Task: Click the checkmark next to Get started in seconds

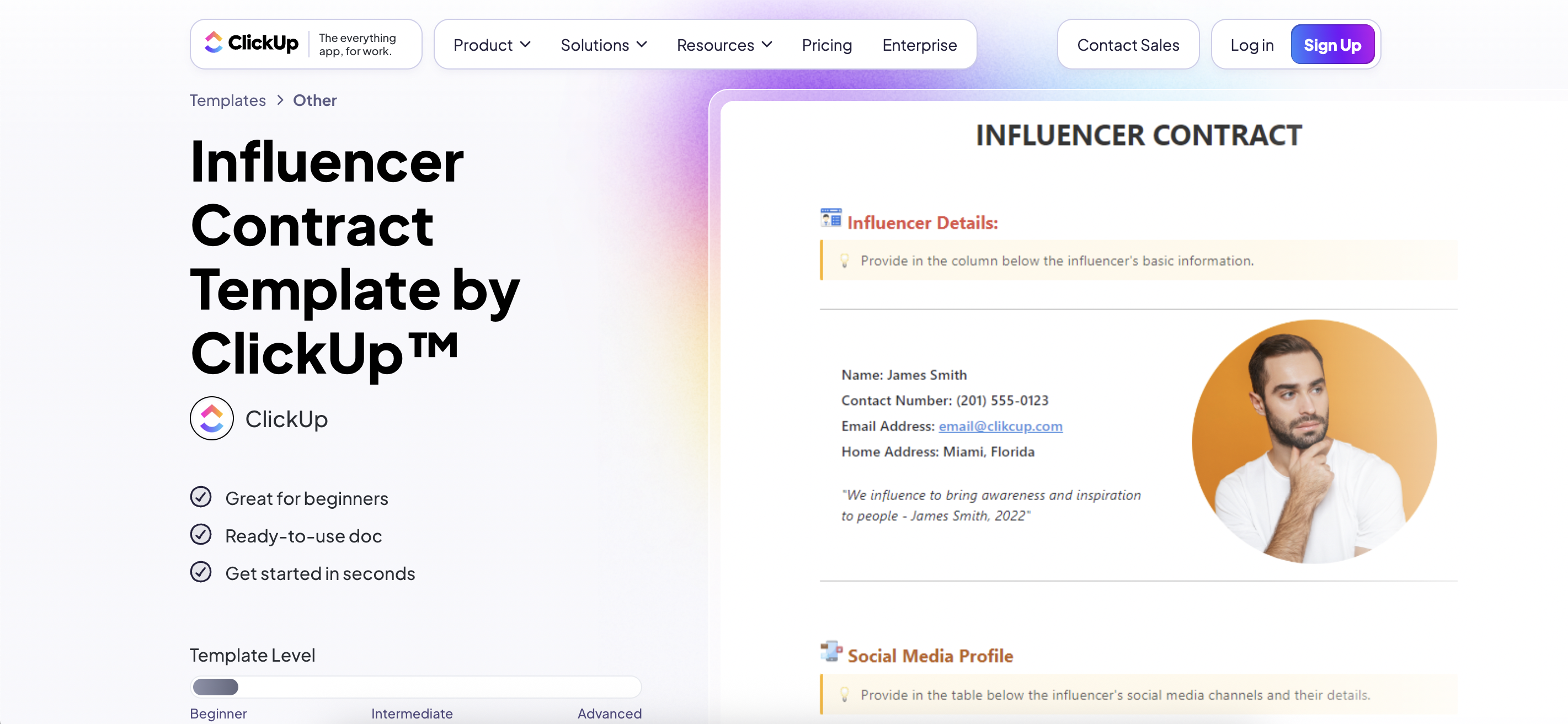Action: coord(200,572)
